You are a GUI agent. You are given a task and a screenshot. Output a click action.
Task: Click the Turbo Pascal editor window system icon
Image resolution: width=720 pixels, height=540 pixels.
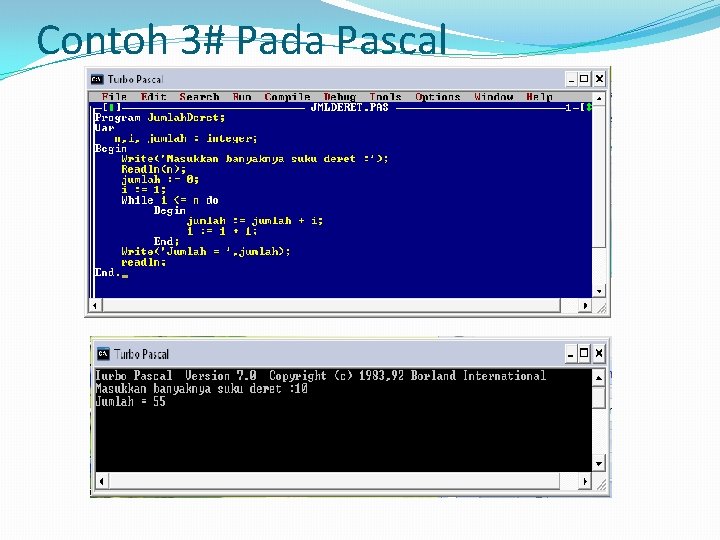coord(97,79)
